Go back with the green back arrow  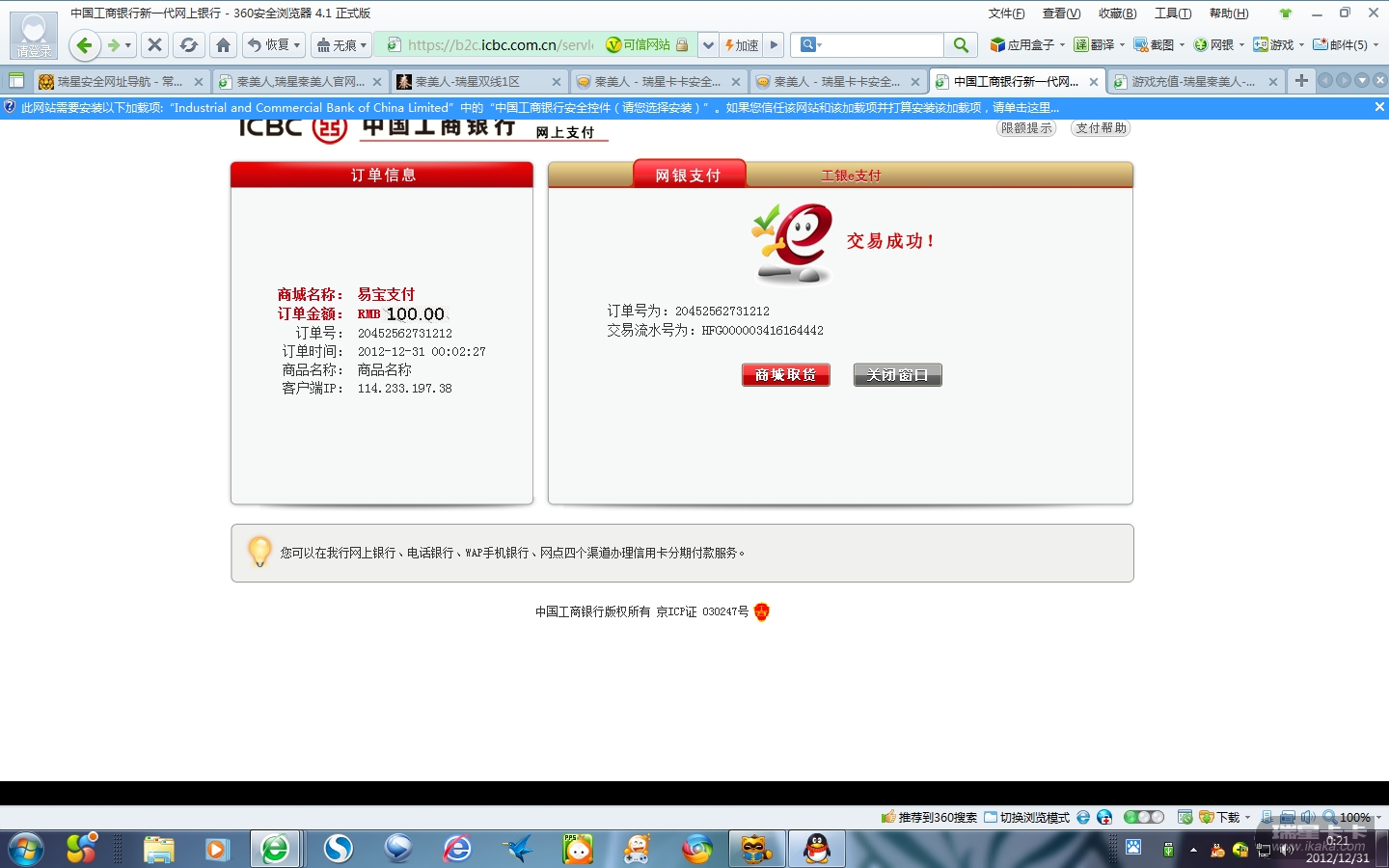click(x=84, y=45)
